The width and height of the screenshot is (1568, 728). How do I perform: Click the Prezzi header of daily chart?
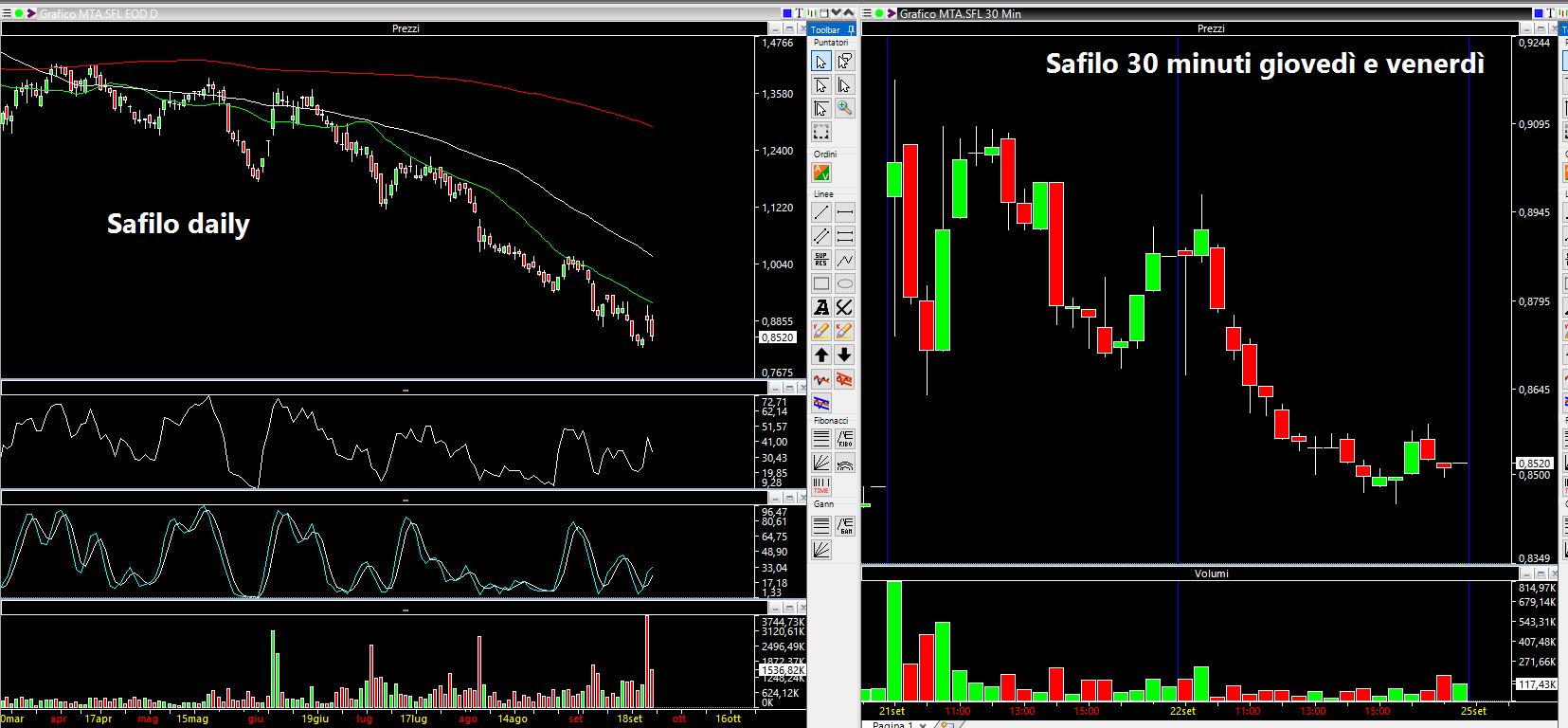tap(406, 28)
